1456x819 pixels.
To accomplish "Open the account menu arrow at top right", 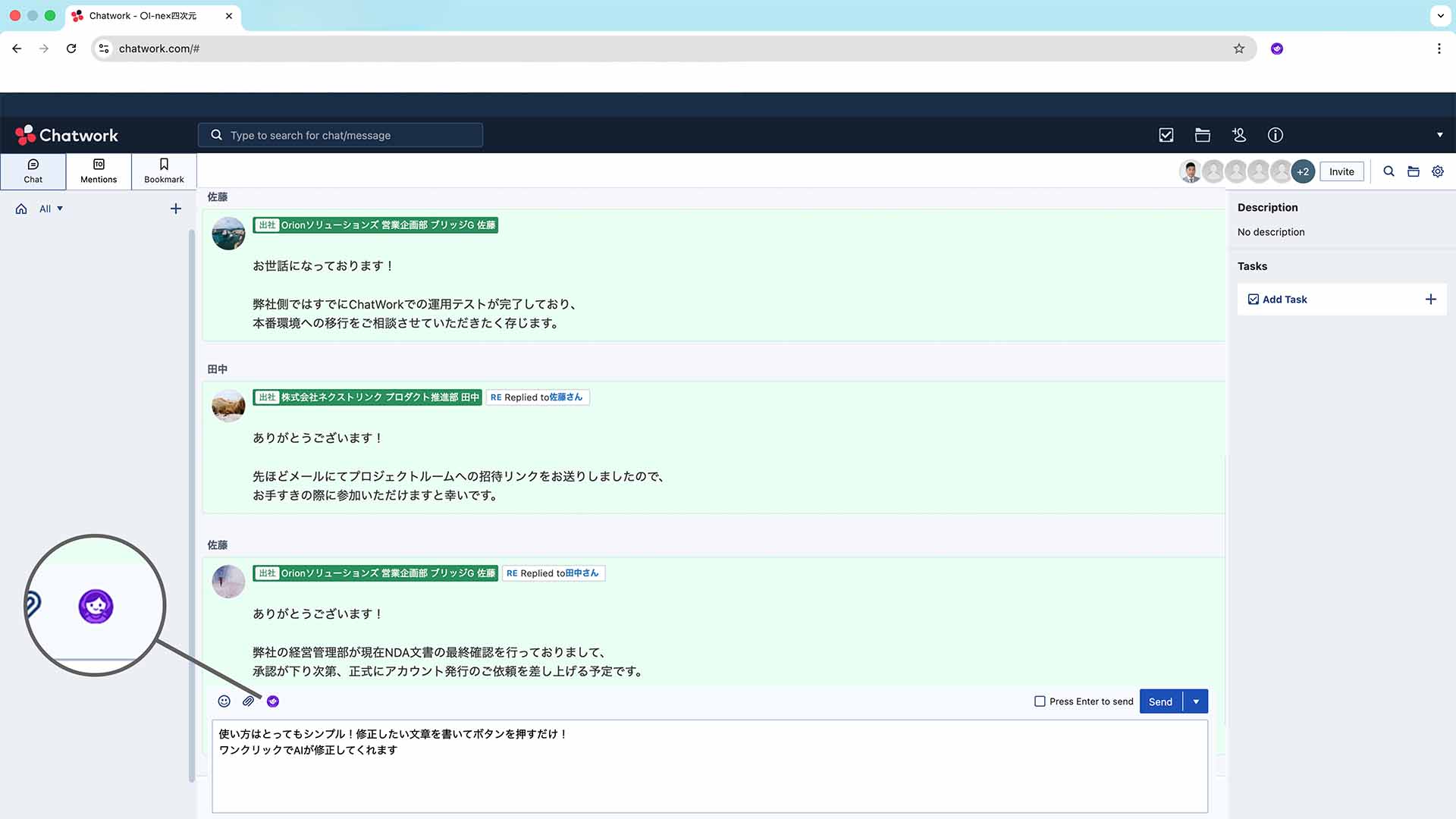I will 1440,135.
